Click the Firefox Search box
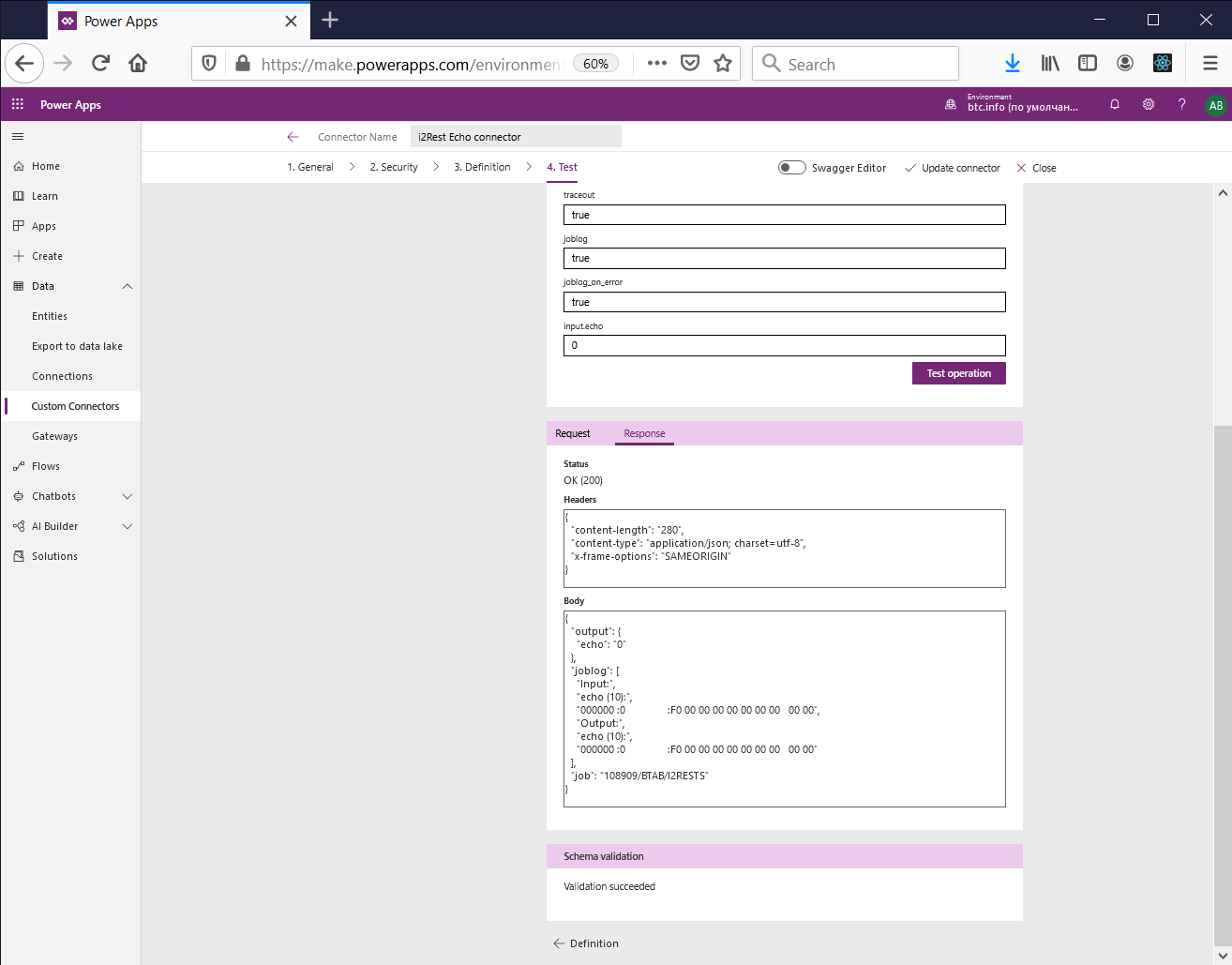This screenshot has width=1232, height=965. tap(855, 64)
